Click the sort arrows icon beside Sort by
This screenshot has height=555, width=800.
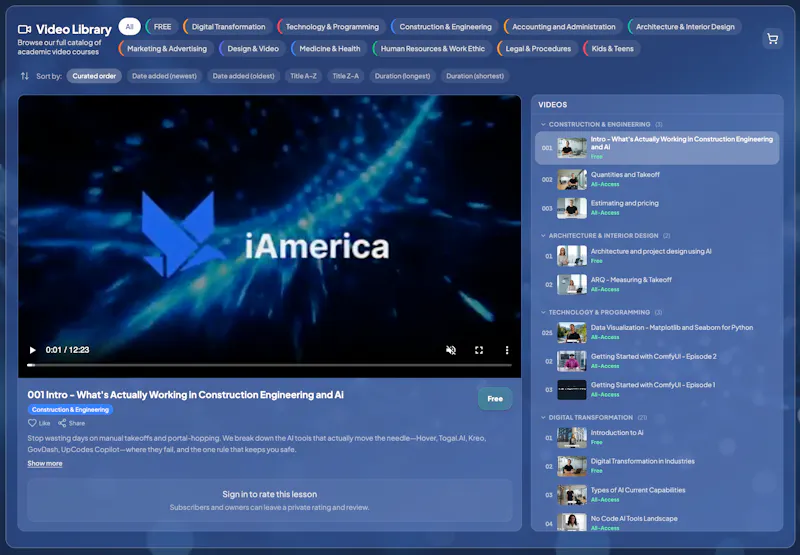click(24, 76)
